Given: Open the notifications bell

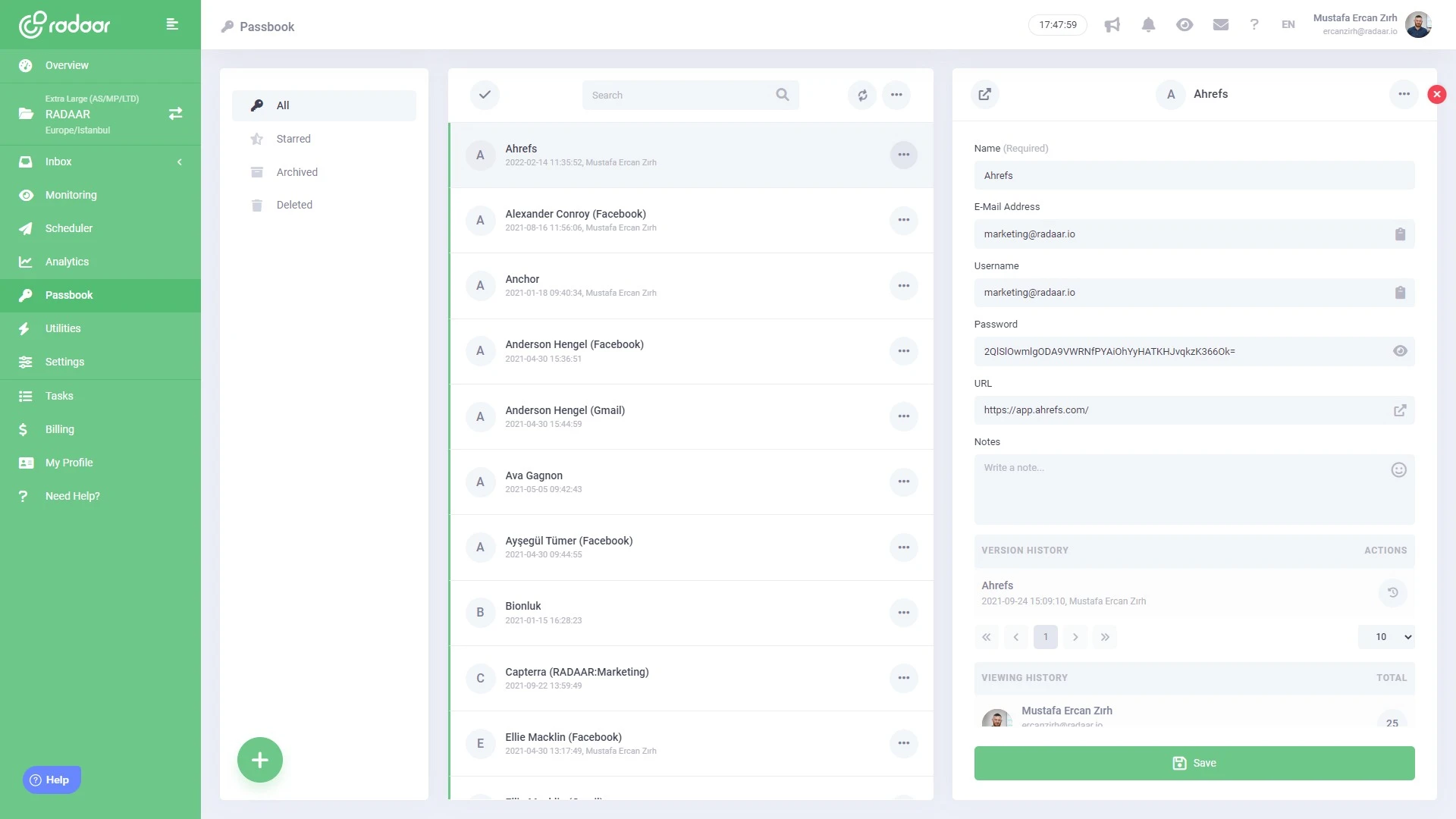Looking at the screenshot, I should (x=1148, y=25).
